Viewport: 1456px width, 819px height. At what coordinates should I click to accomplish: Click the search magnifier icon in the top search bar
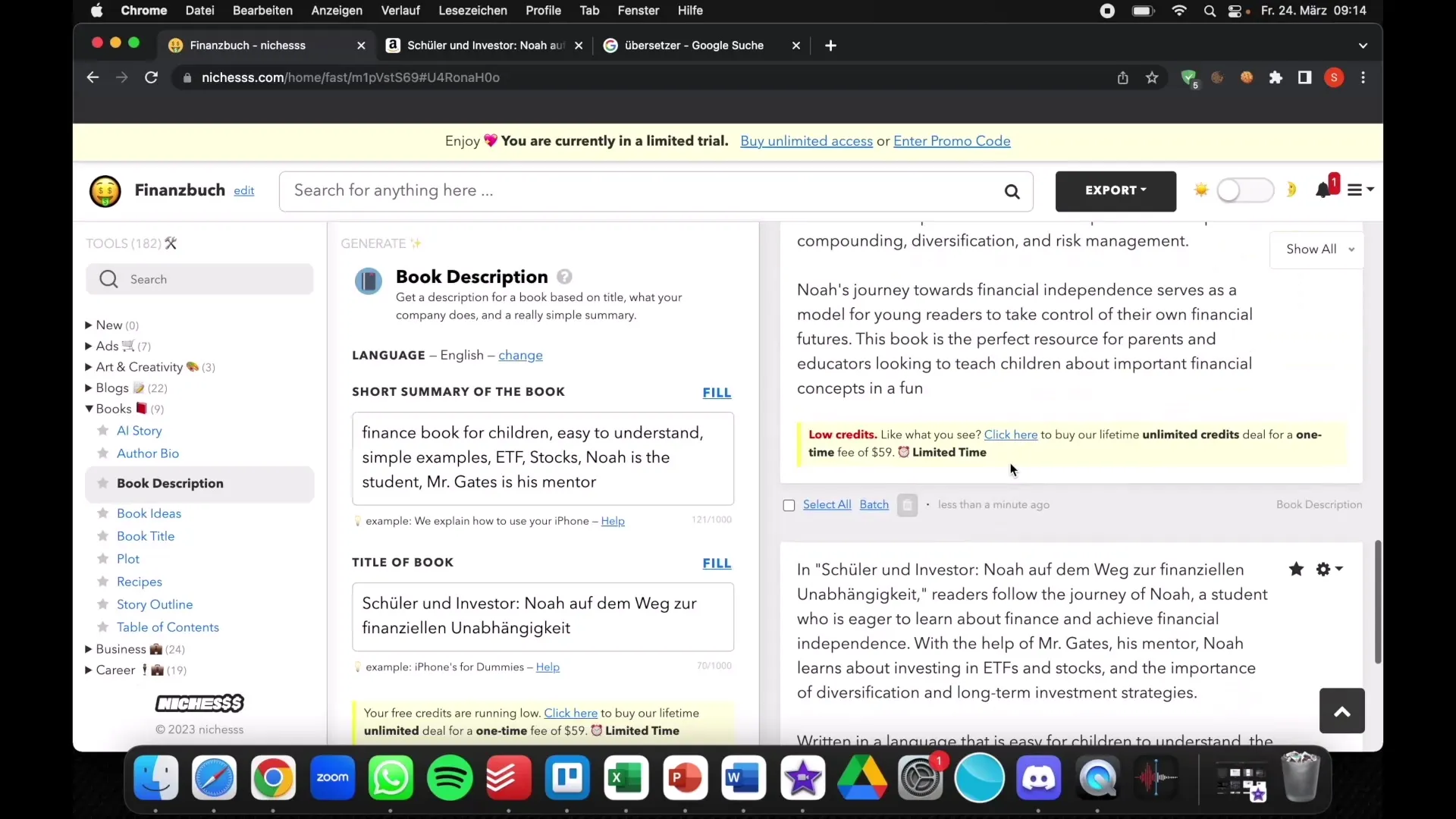click(x=1012, y=191)
